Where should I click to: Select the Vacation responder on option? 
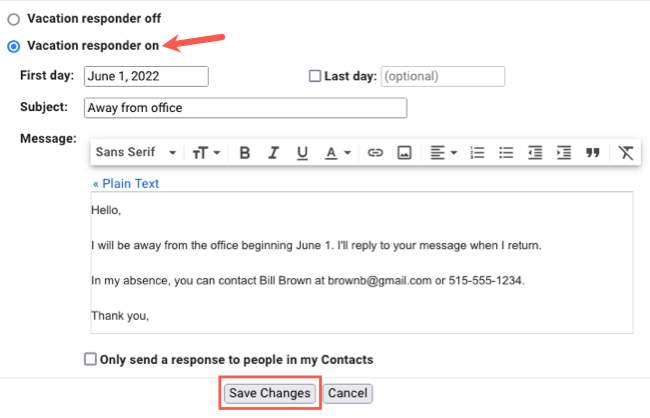coord(14,45)
